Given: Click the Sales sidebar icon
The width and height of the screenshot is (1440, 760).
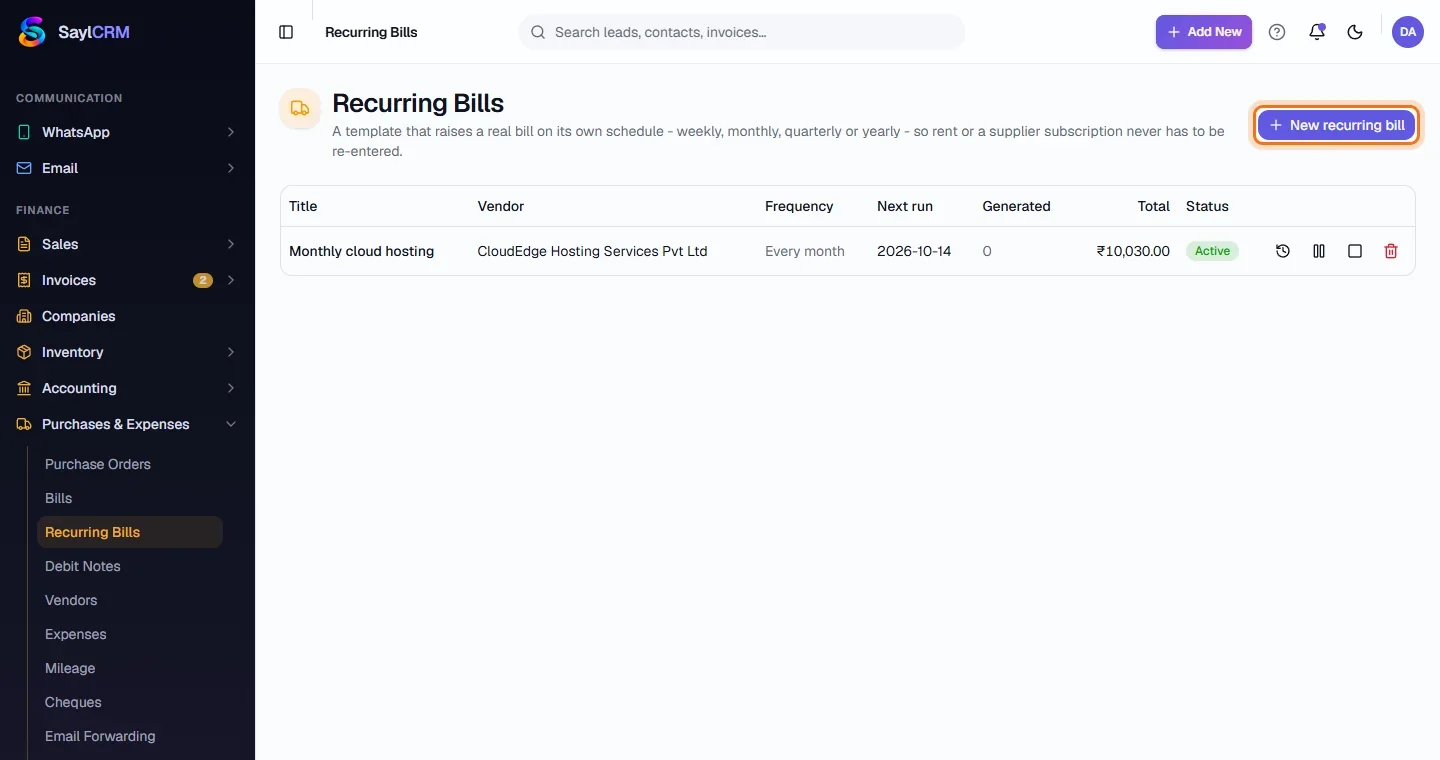Looking at the screenshot, I should 24,244.
